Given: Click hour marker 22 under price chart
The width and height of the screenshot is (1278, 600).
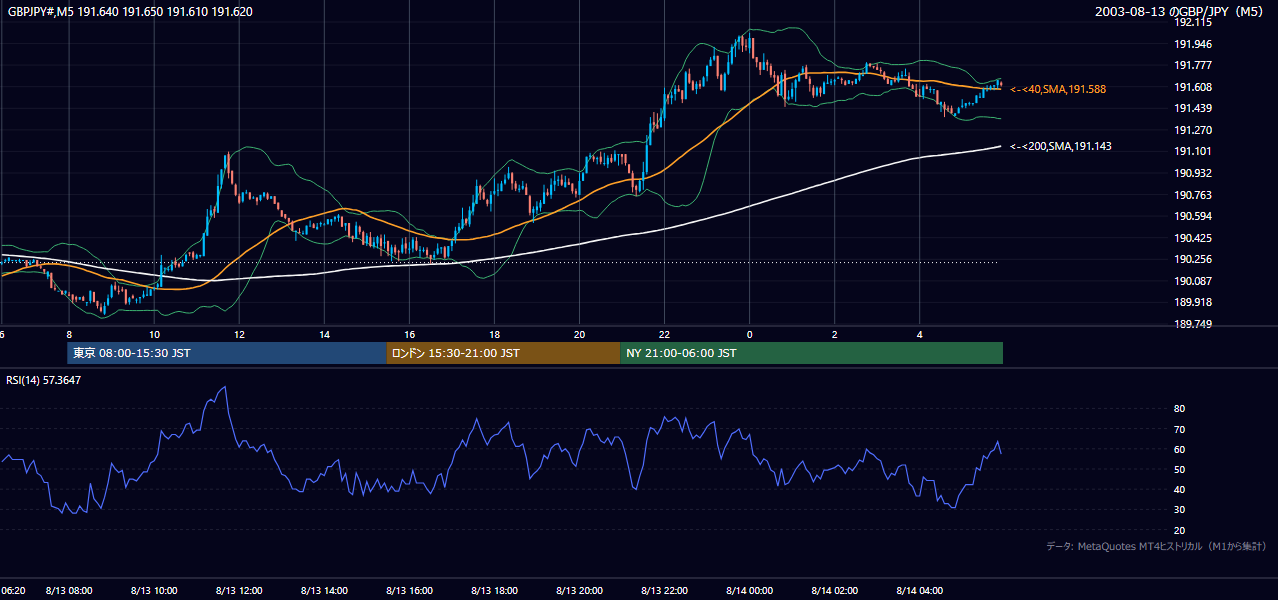Looking at the screenshot, I should [x=664, y=334].
